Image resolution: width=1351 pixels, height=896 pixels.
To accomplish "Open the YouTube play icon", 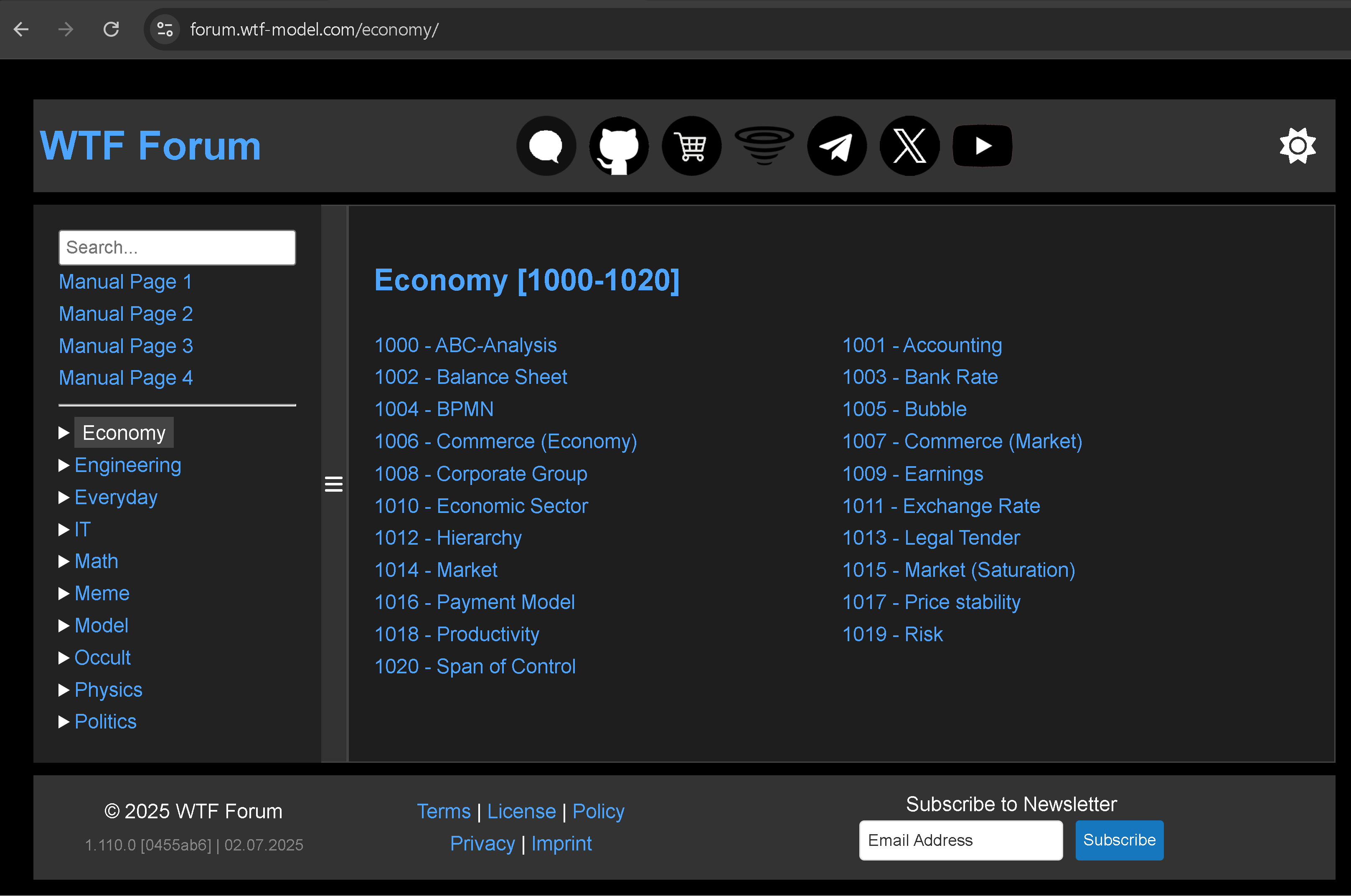I will [x=983, y=146].
